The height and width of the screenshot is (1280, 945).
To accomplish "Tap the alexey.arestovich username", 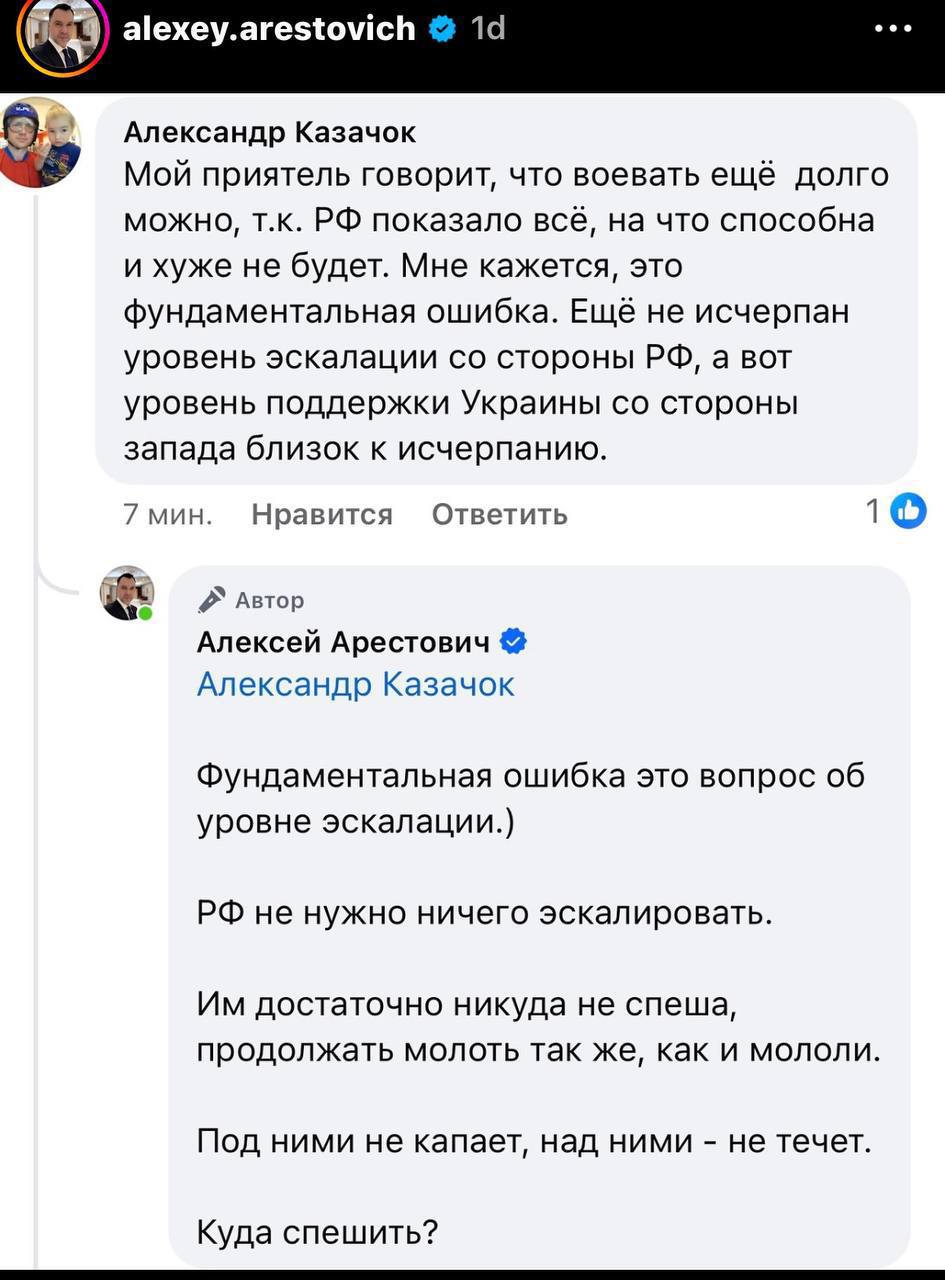I will click(268, 29).
